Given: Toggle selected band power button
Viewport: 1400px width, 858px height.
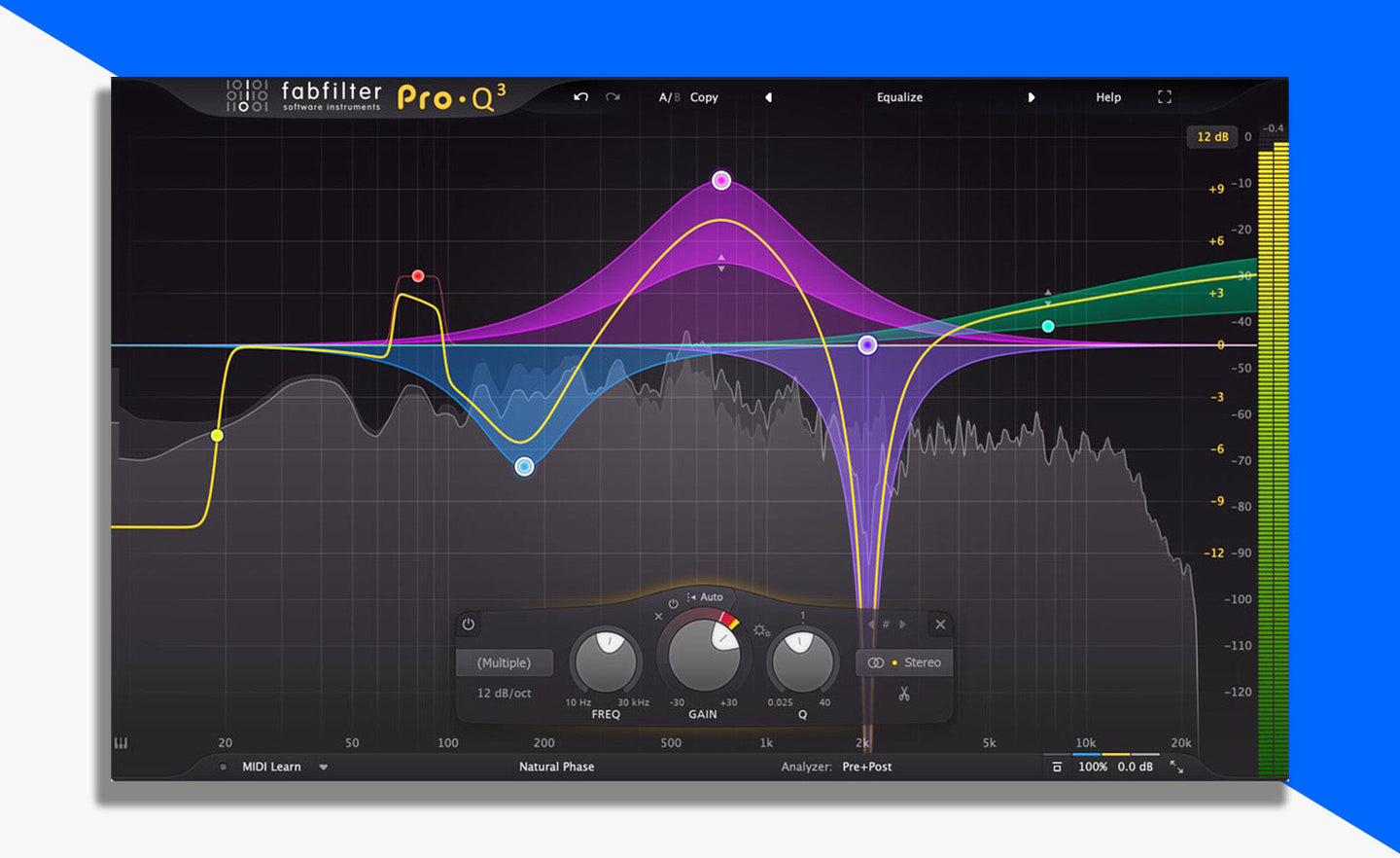Looking at the screenshot, I should pyautogui.click(x=469, y=625).
